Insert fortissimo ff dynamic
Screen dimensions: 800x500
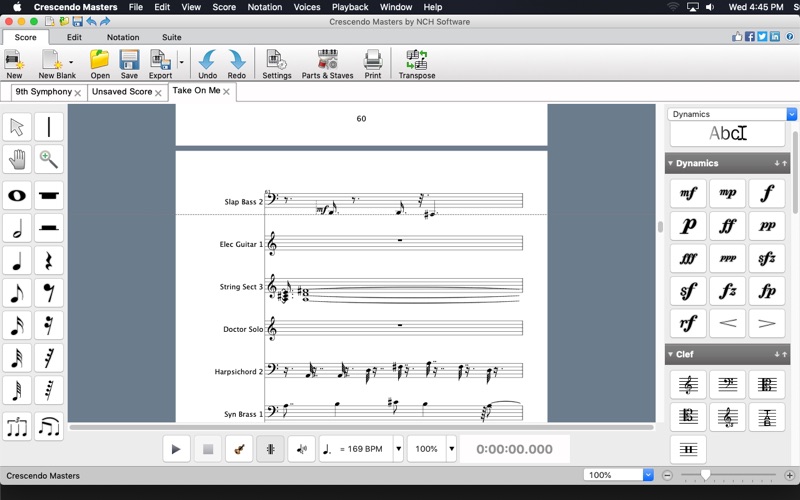[x=728, y=226]
